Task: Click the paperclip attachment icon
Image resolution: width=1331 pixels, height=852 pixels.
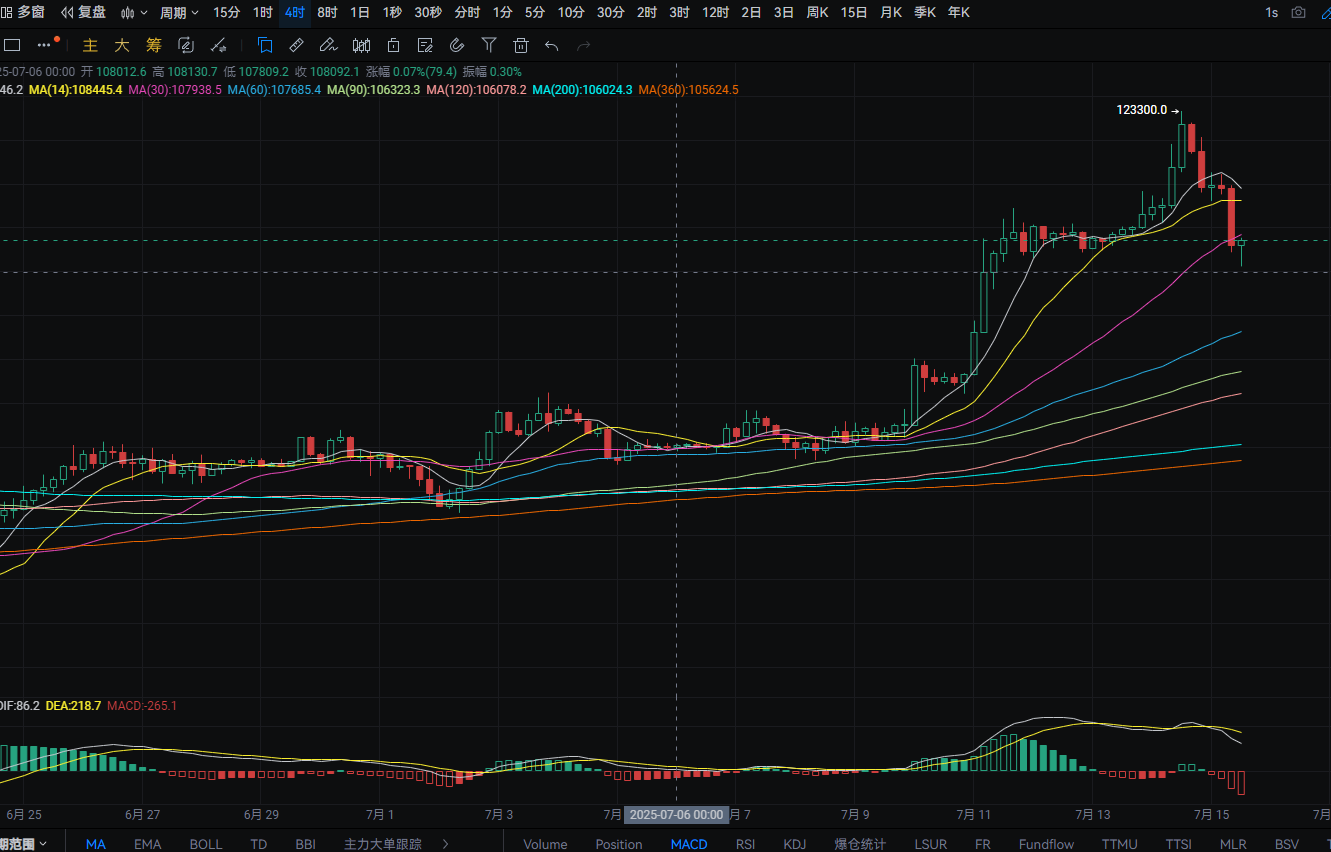Action: tap(457, 45)
